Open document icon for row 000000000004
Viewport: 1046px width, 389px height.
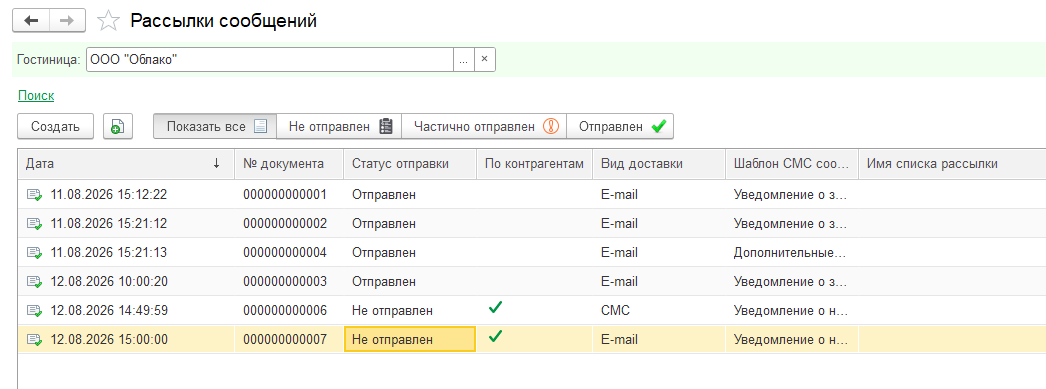(x=33, y=253)
